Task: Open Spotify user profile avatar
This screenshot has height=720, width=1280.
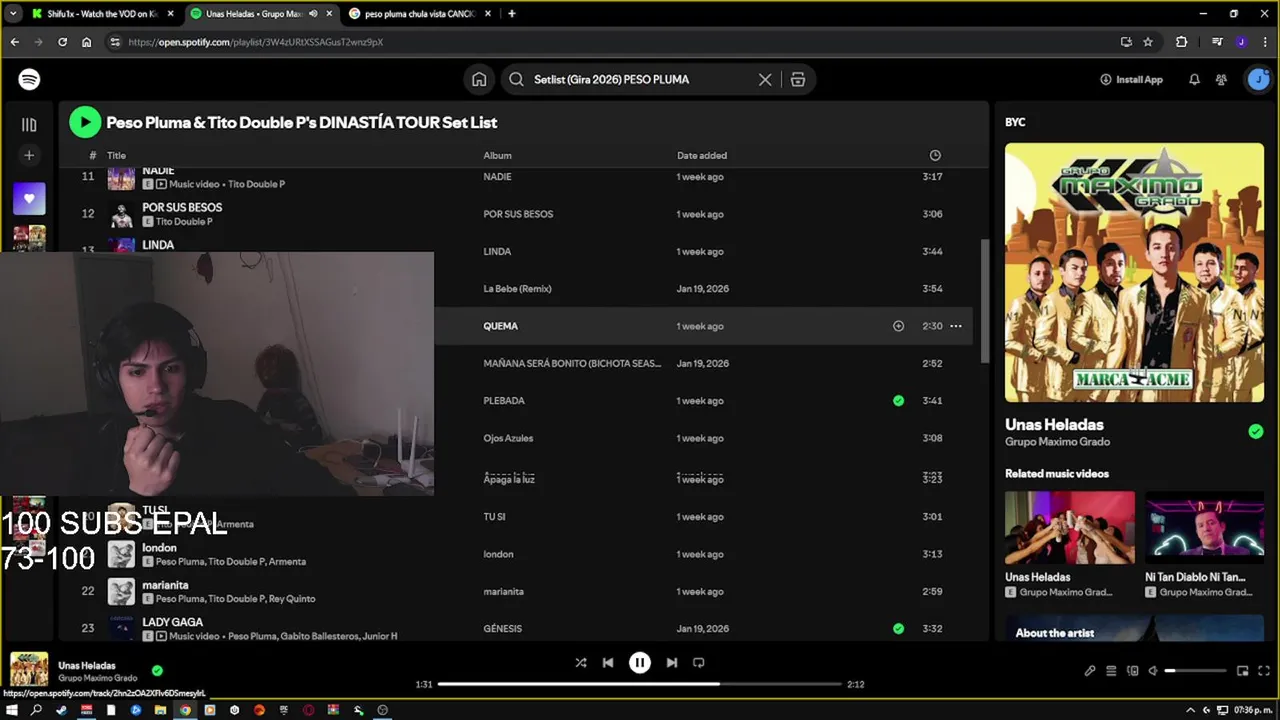Action: coord(1258,79)
